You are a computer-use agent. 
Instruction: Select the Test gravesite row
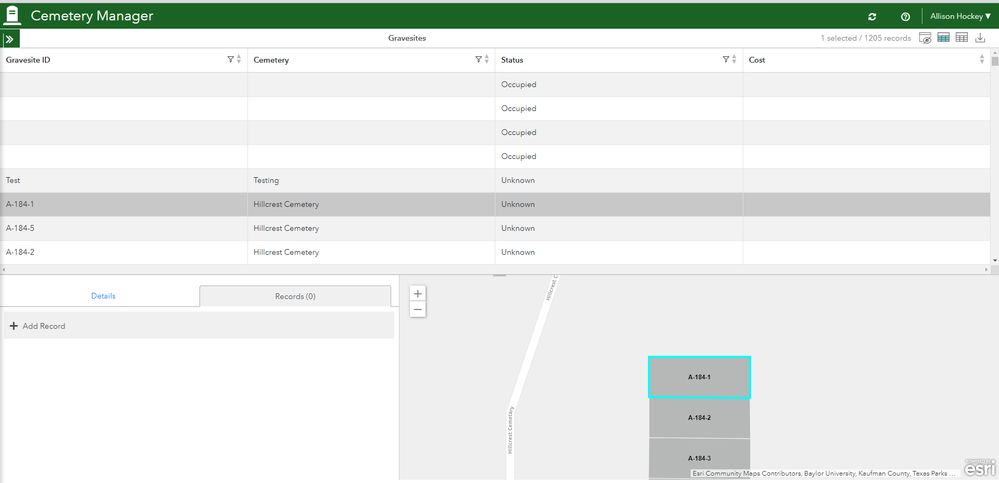[495, 180]
